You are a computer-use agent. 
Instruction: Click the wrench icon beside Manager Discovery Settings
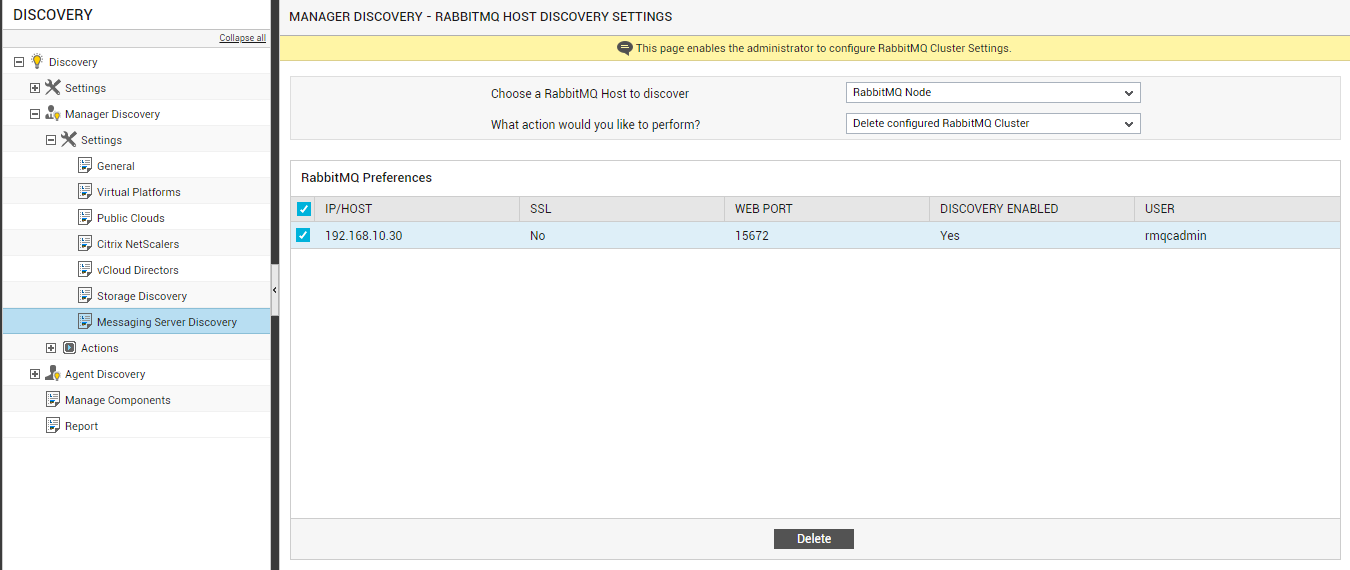69,139
